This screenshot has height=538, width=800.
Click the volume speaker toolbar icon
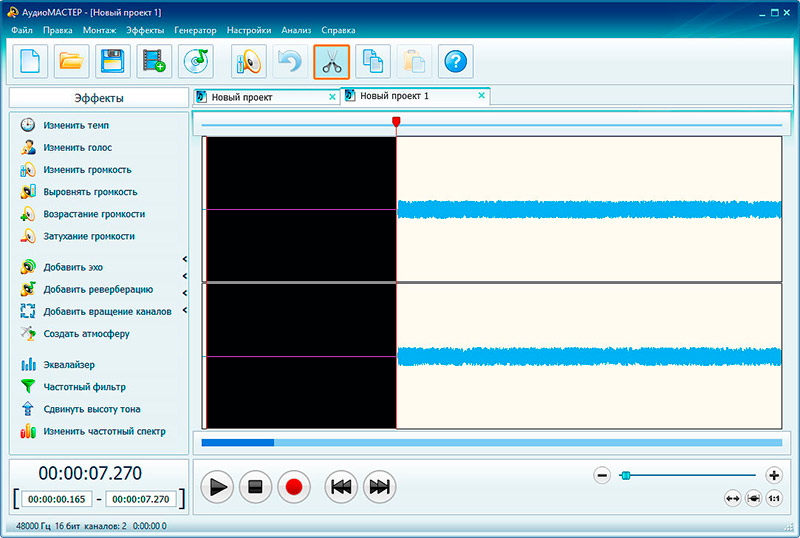(248, 61)
